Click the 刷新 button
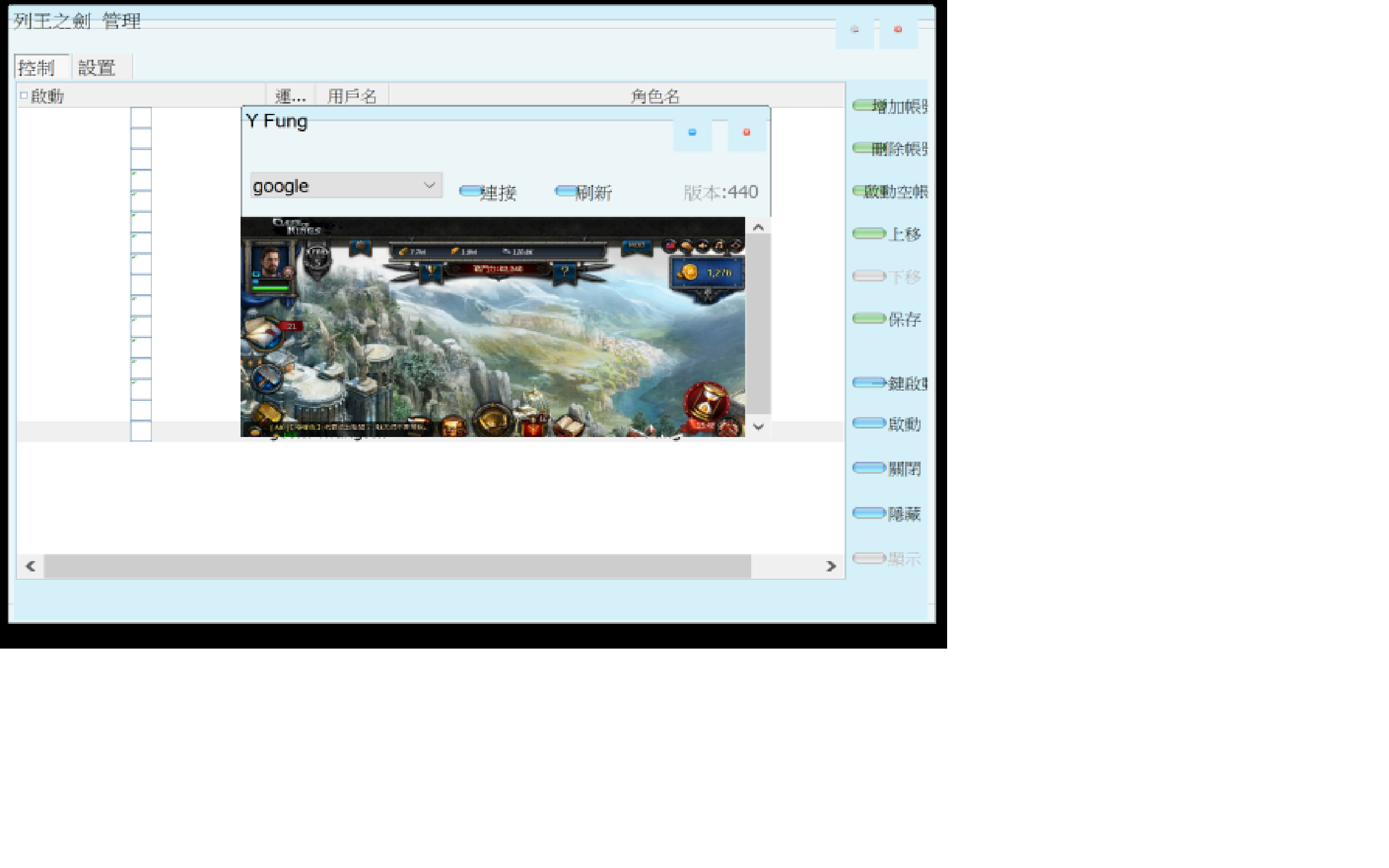1389x868 pixels. pos(584,192)
